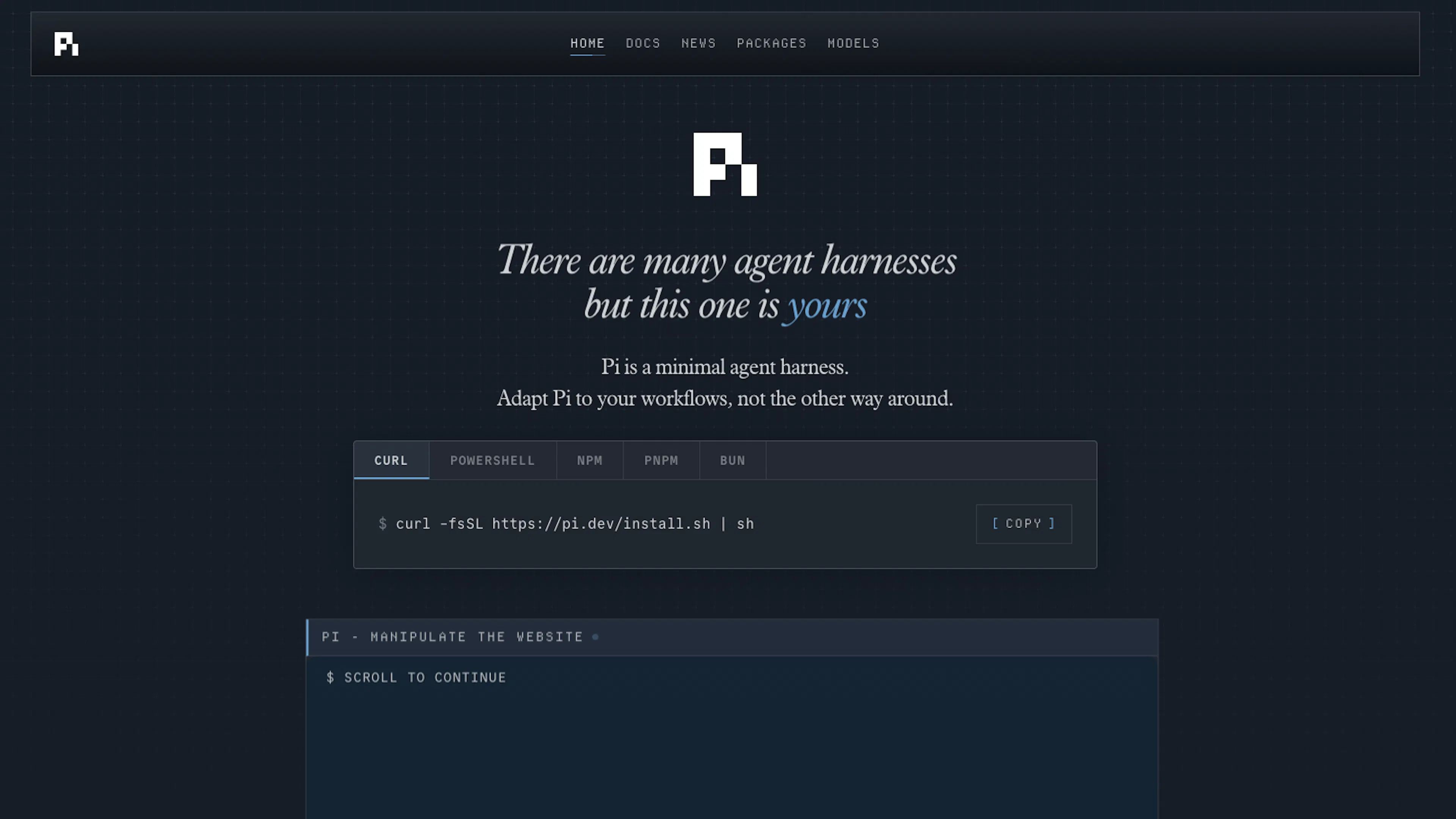
Task: Click the large Pi logo in hero
Action: [725, 164]
